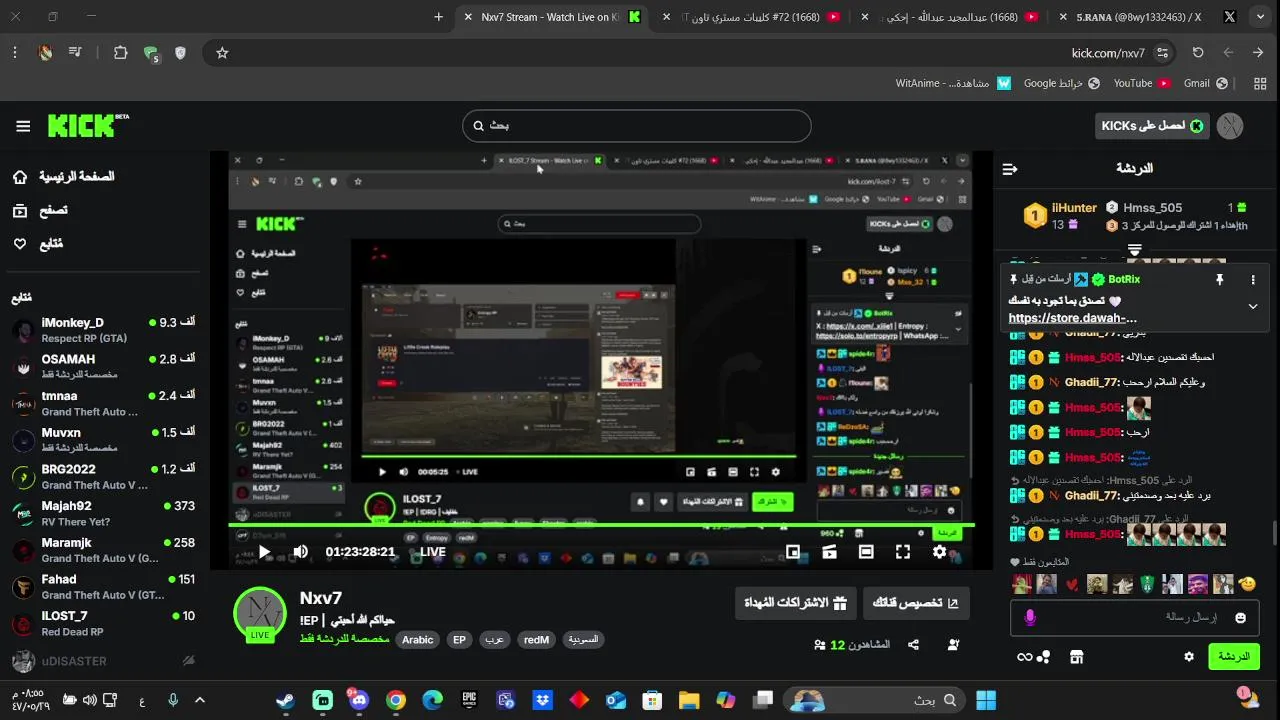Open the store.dawah link in pinned message
The image size is (1280, 720).
point(1072,318)
